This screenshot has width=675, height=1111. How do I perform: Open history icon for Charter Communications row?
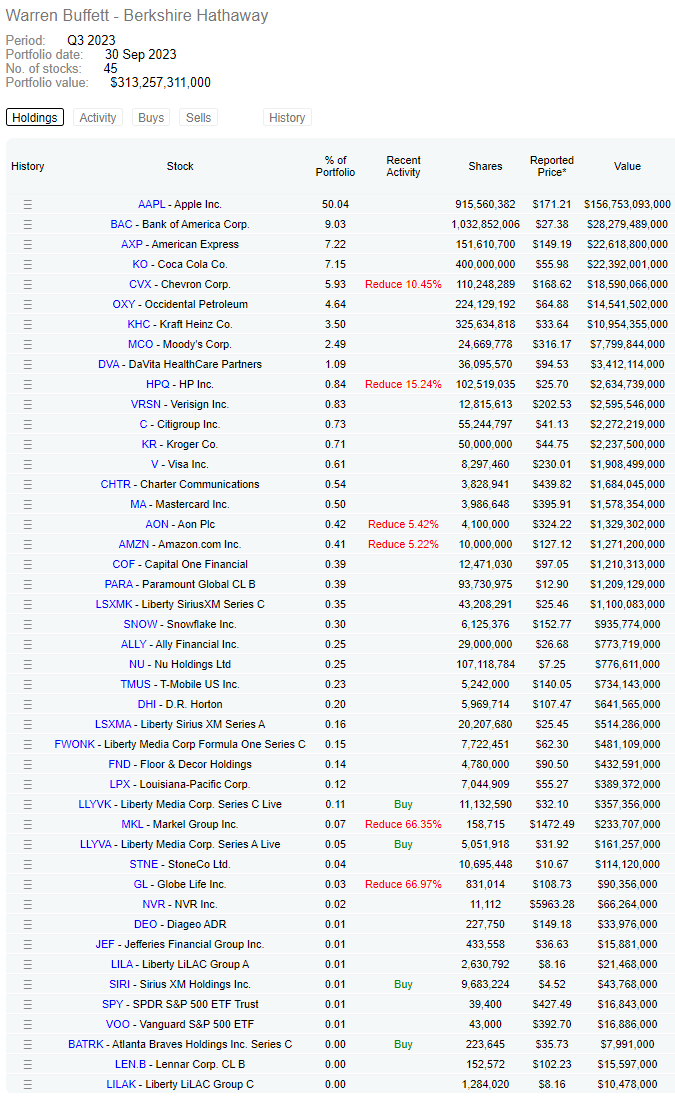[28, 485]
